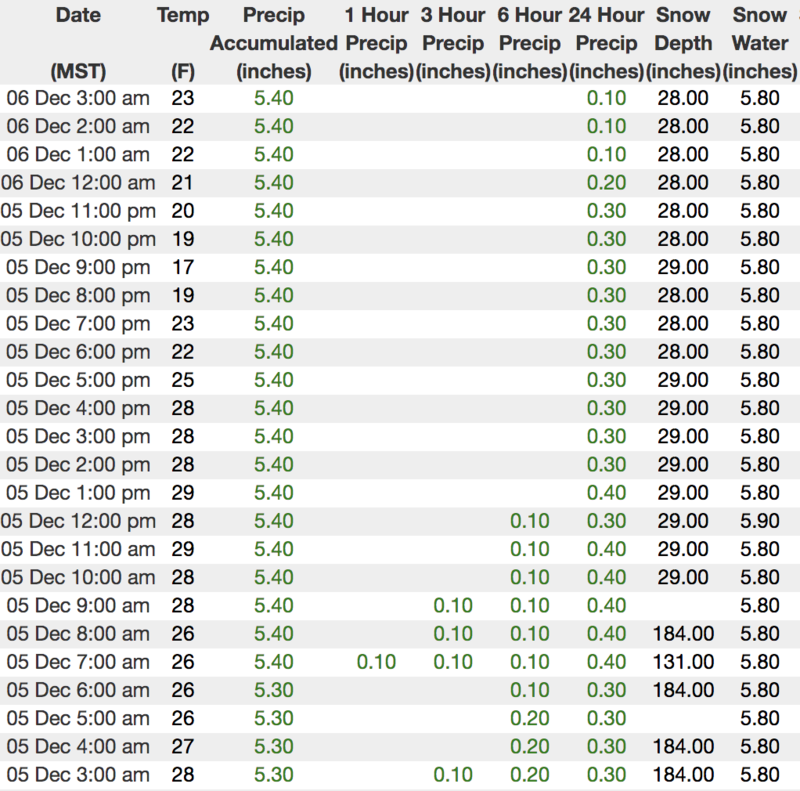Select the 06 Dec 3:00 am date cell
This screenshot has width=800, height=791.
click(78, 98)
